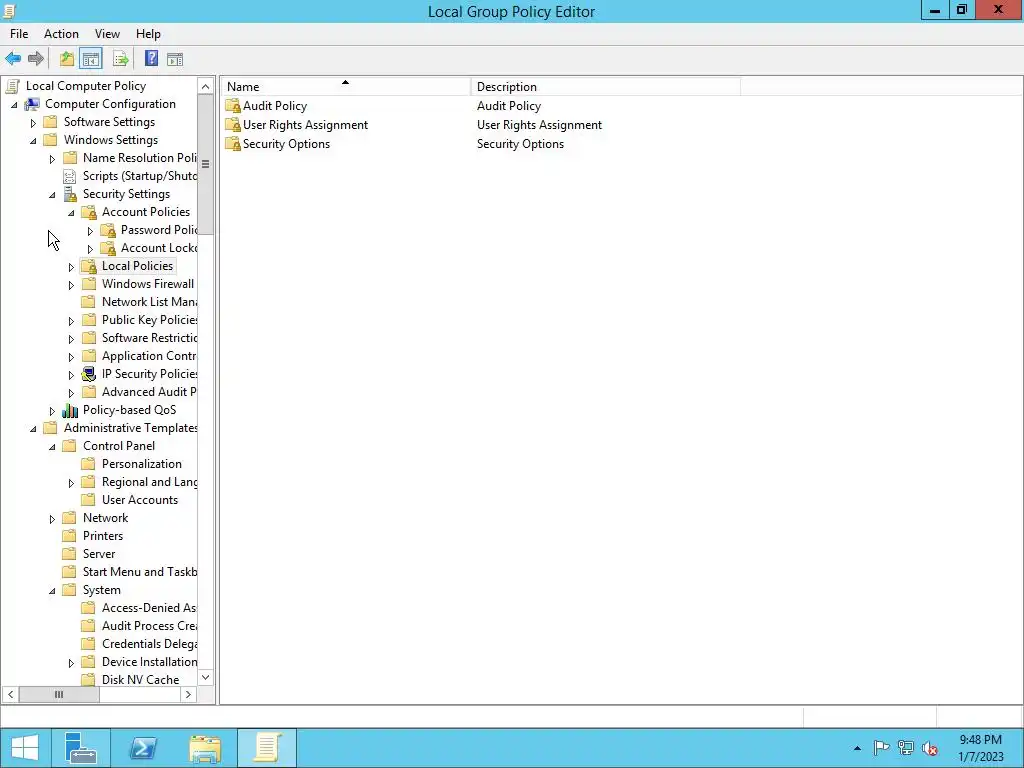
Task: Select Disk NV Cache in tree
Action: click(x=140, y=680)
